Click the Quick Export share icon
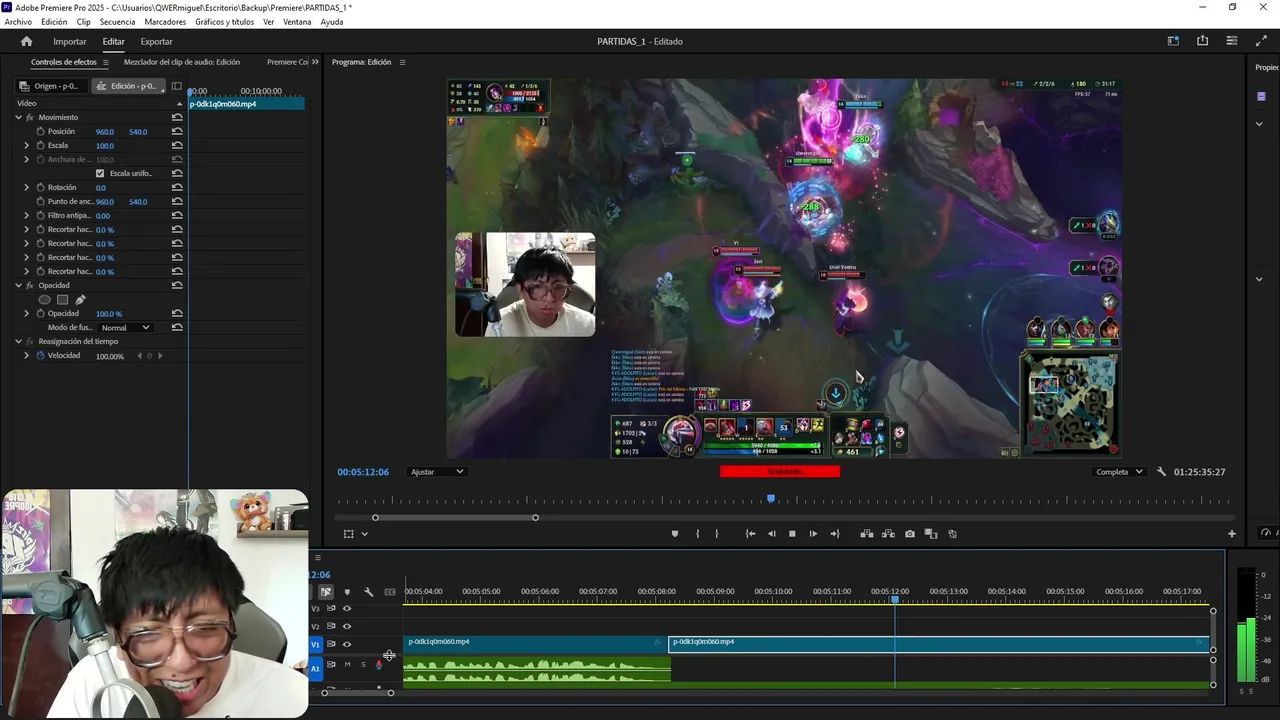The height and width of the screenshot is (720, 1280). click(1202, 41)
